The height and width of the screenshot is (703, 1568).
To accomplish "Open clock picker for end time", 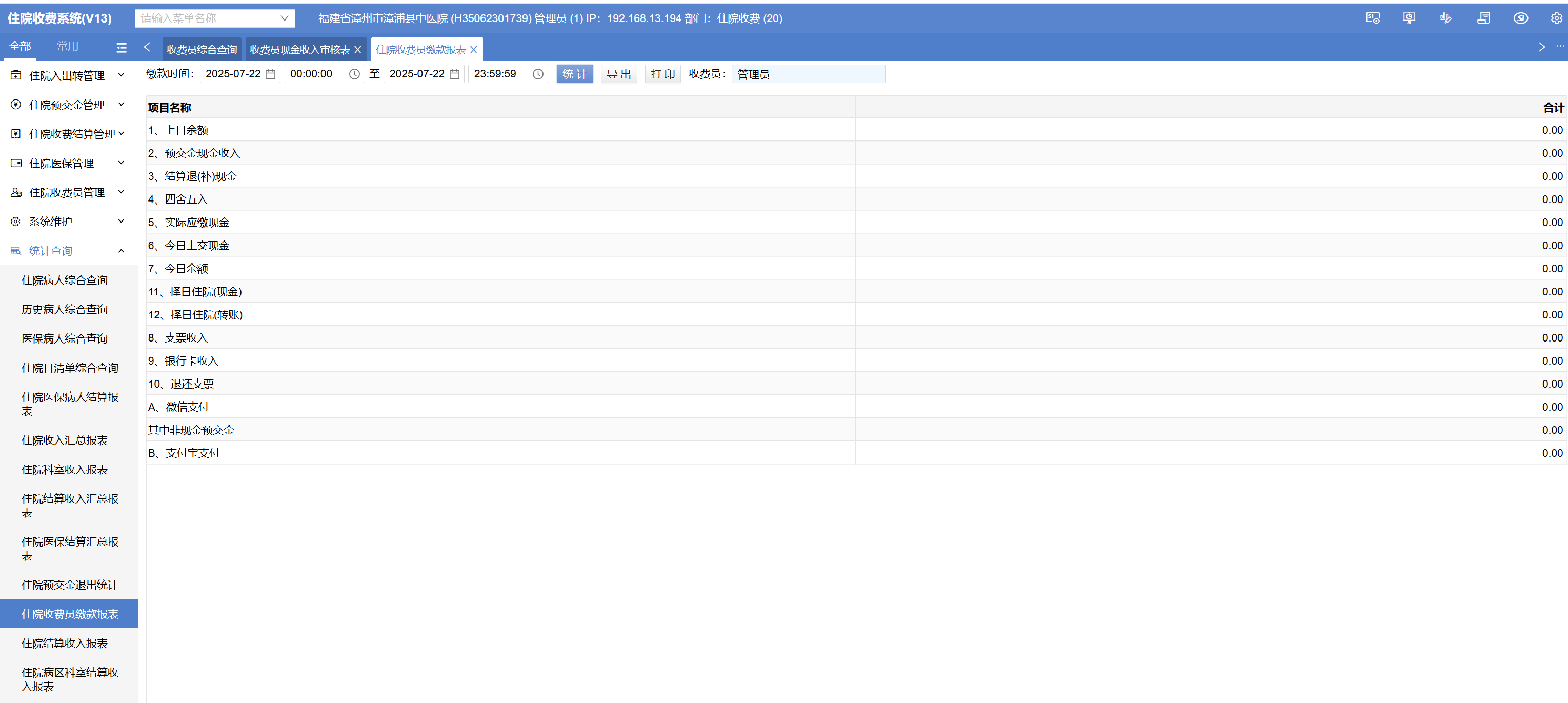I will point(537,74).
